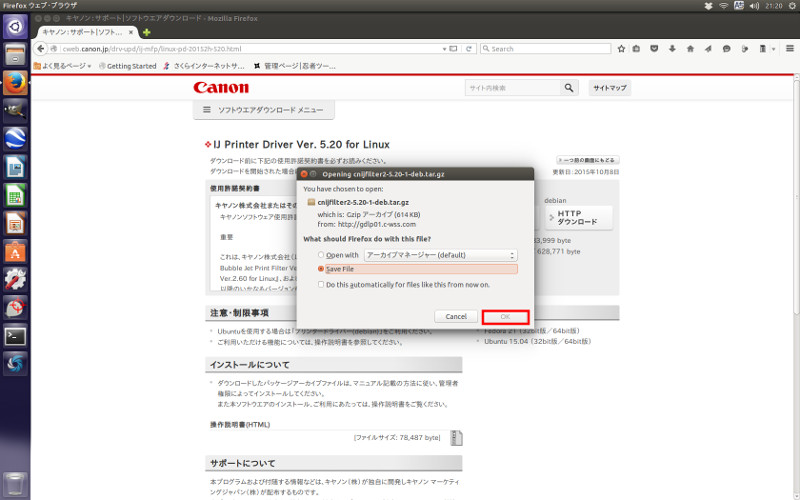The image size is (800, 500).
Task: Go back with the Firefox back arrow
Action: pyautogui.click(x=40, y=48)
